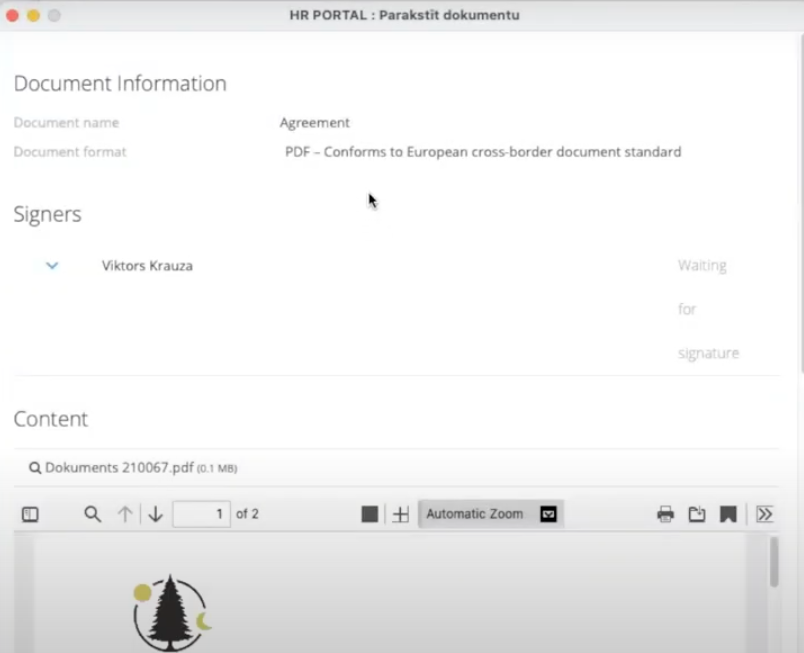Click the PDF viewer vertical scrollbar

pyautogui.click(x=774, y=563)
